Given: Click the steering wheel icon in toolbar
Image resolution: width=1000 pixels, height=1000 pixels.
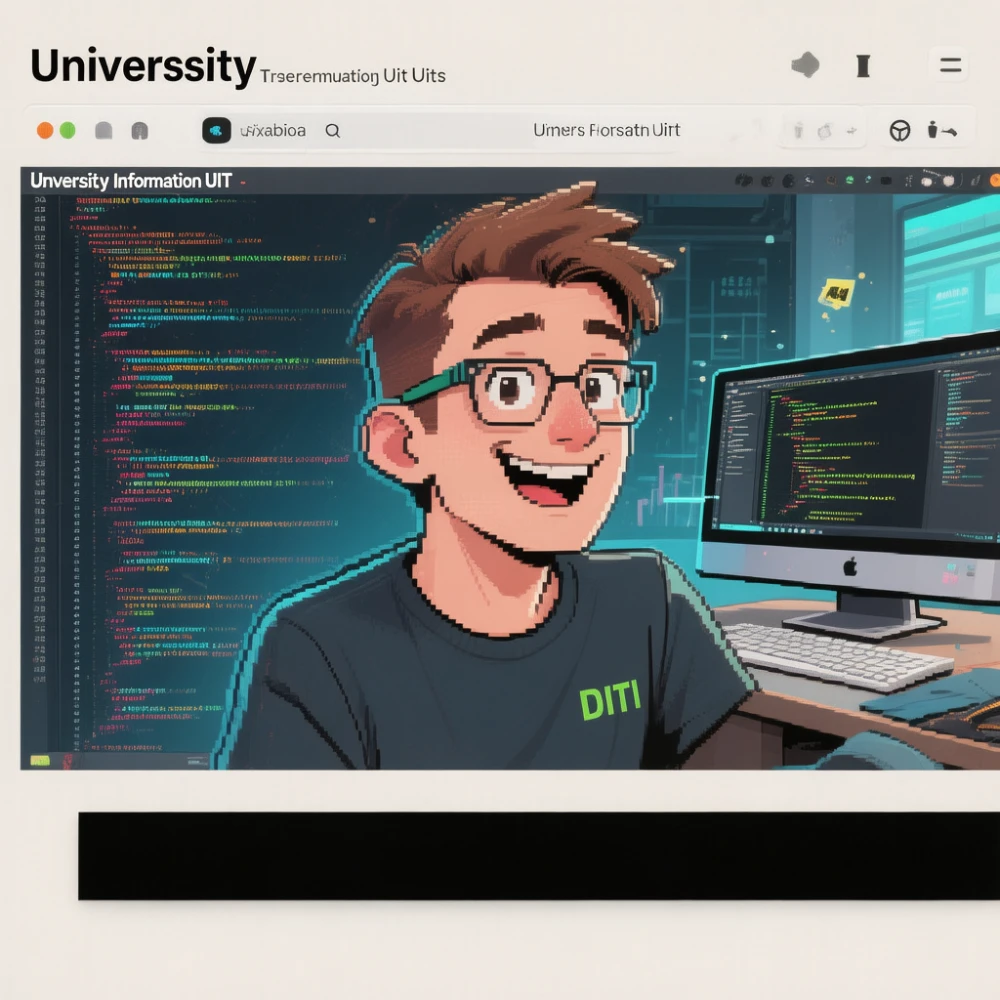Looking at the screenshot, I should [900, 130].
